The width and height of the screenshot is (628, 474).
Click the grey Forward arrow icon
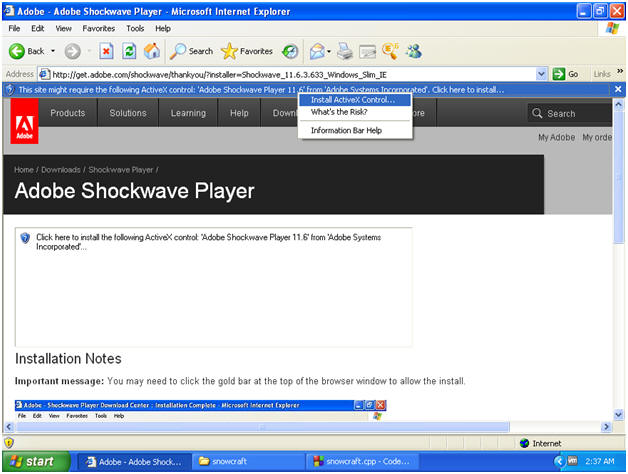(72, 51)
